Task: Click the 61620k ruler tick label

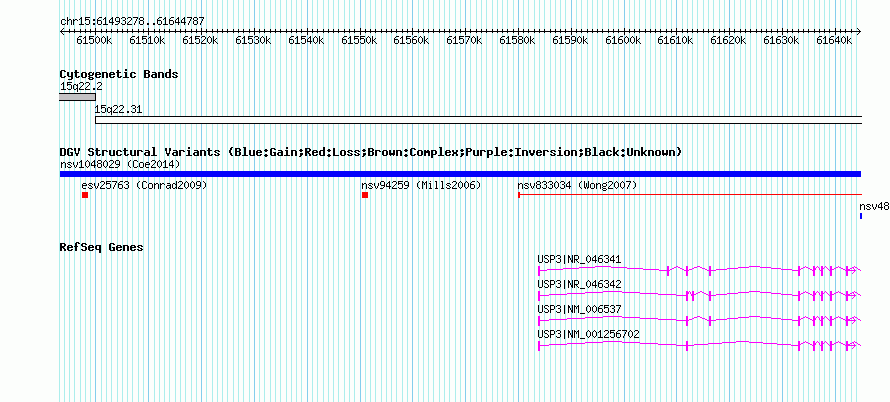Action: point(728,40)
